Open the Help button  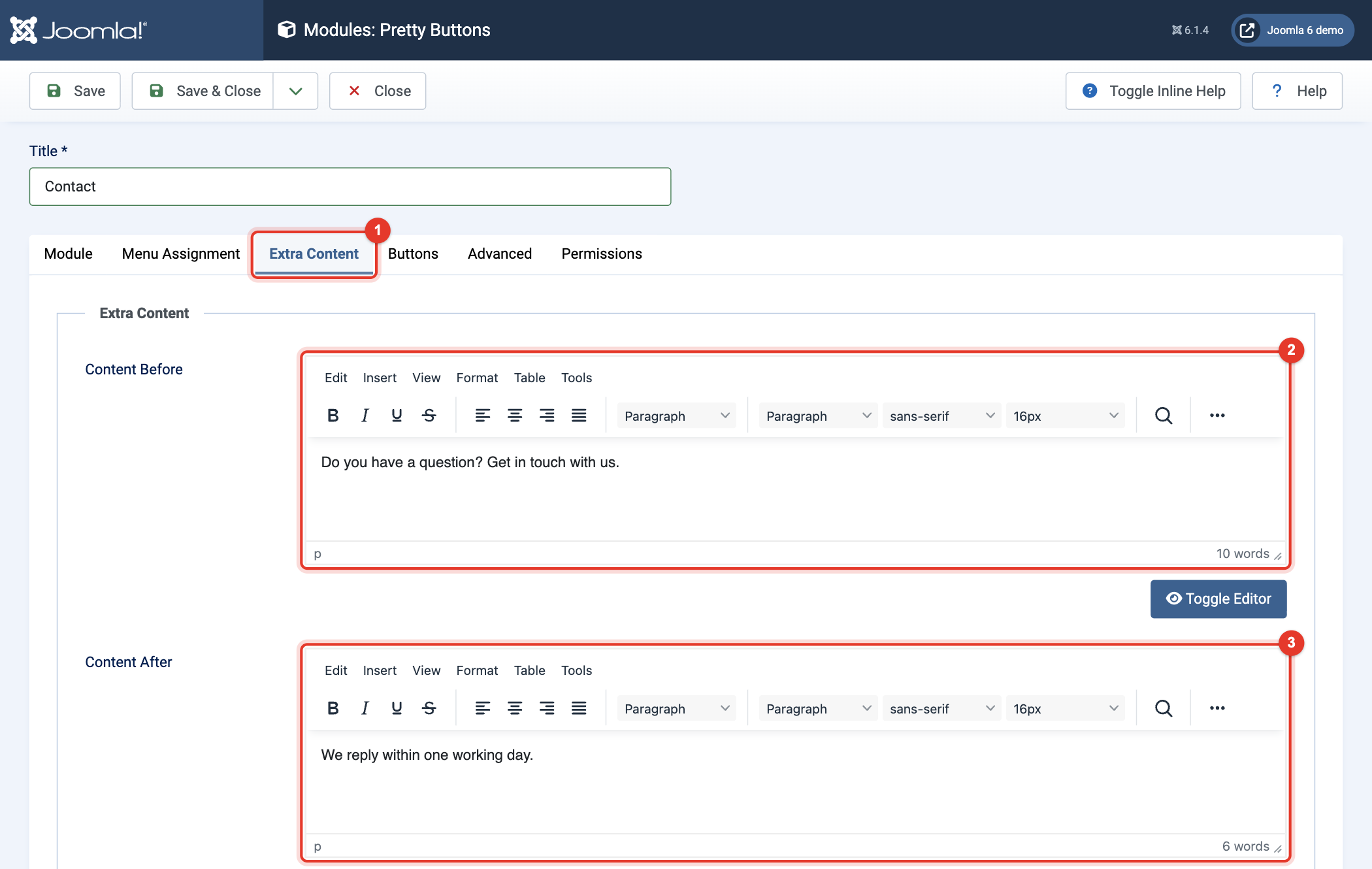click(x=1298, y=91)
